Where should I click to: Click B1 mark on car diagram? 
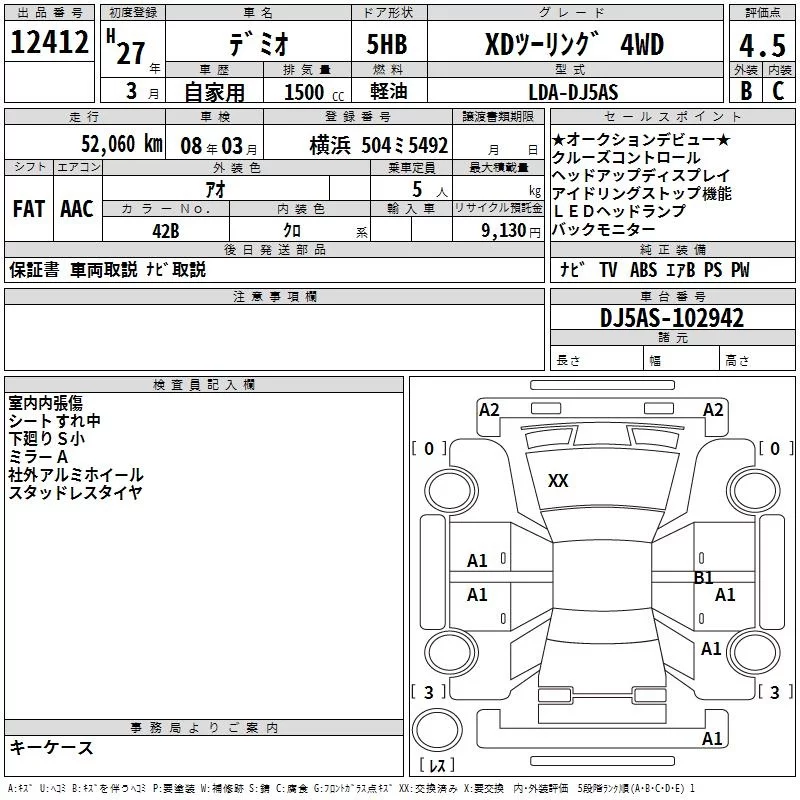click(x=703, y=578)
